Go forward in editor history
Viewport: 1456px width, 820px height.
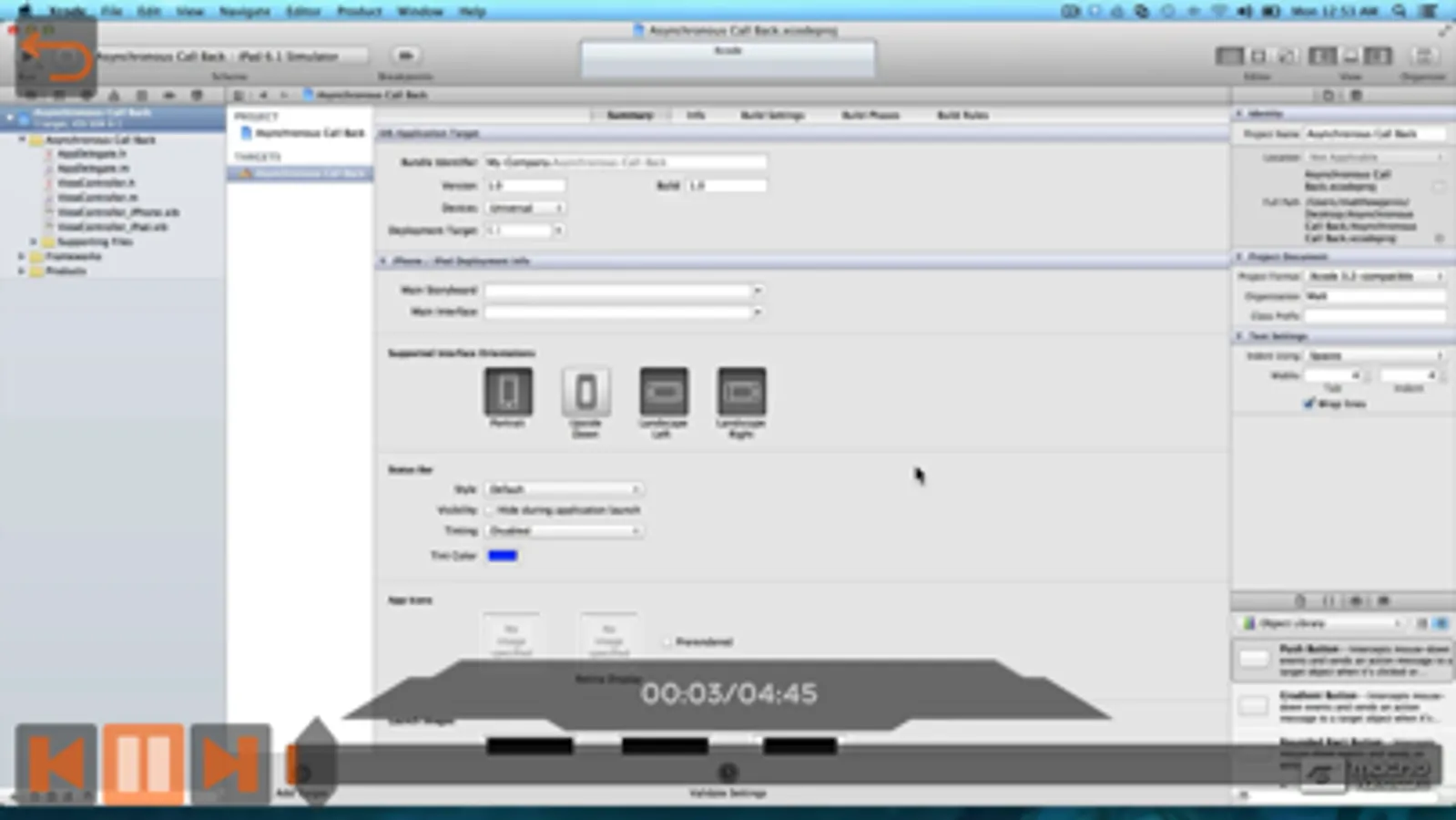284,95
